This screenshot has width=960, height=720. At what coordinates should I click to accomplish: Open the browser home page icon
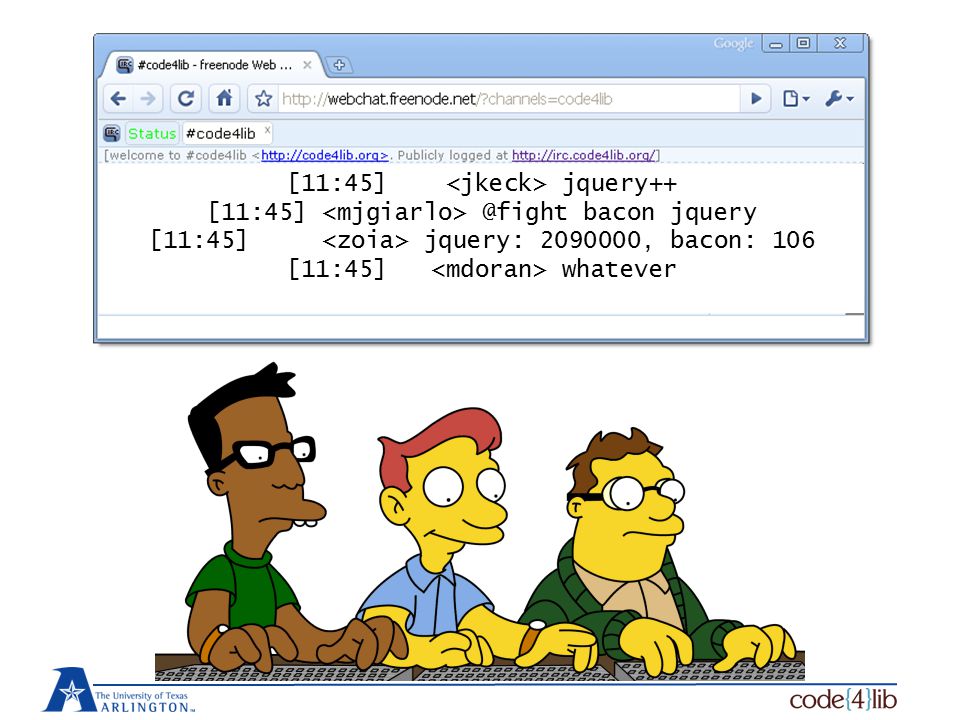[224, 99]
